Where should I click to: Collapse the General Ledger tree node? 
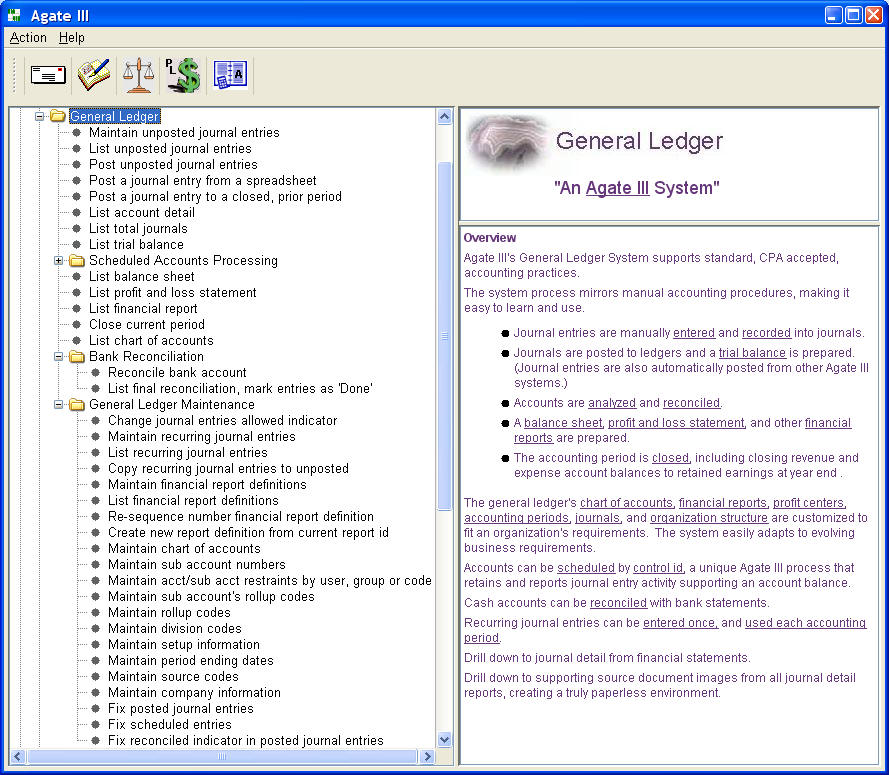tap(39, 116)
